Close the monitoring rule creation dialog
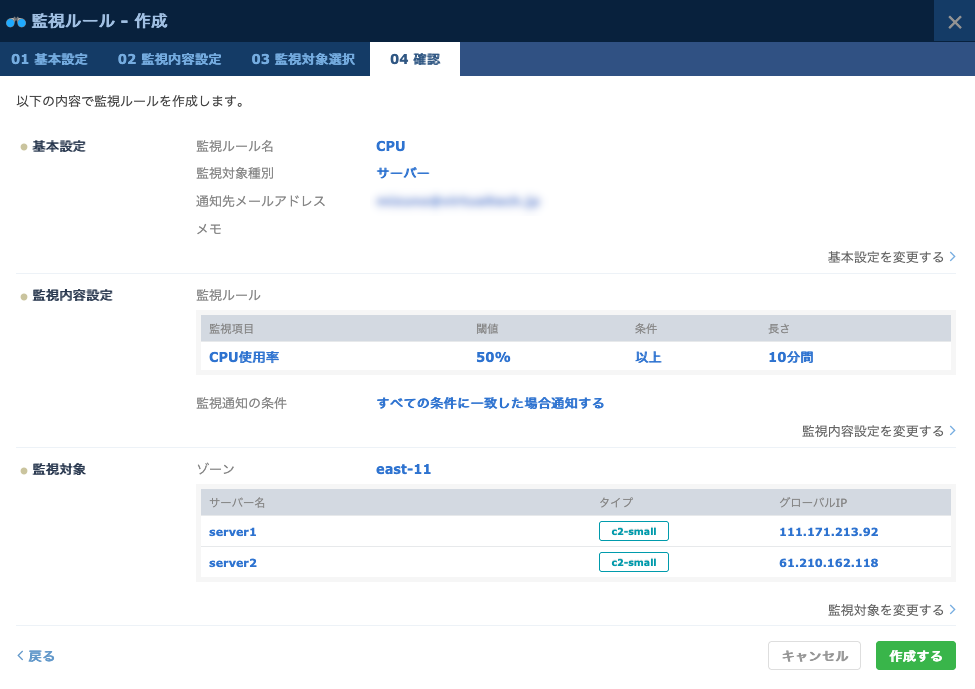Viewport: 975px width, 689px height. (954, 22)
